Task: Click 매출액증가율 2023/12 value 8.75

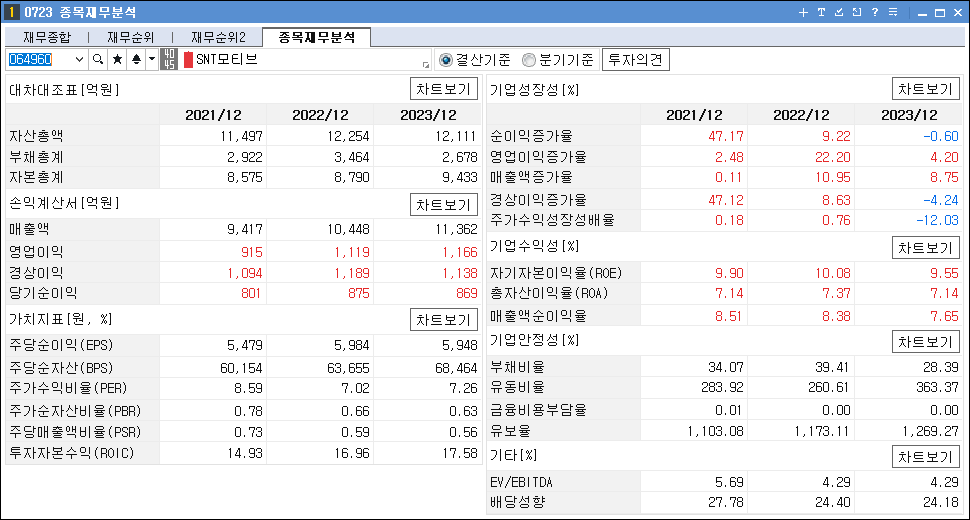Action: point(944,177)
